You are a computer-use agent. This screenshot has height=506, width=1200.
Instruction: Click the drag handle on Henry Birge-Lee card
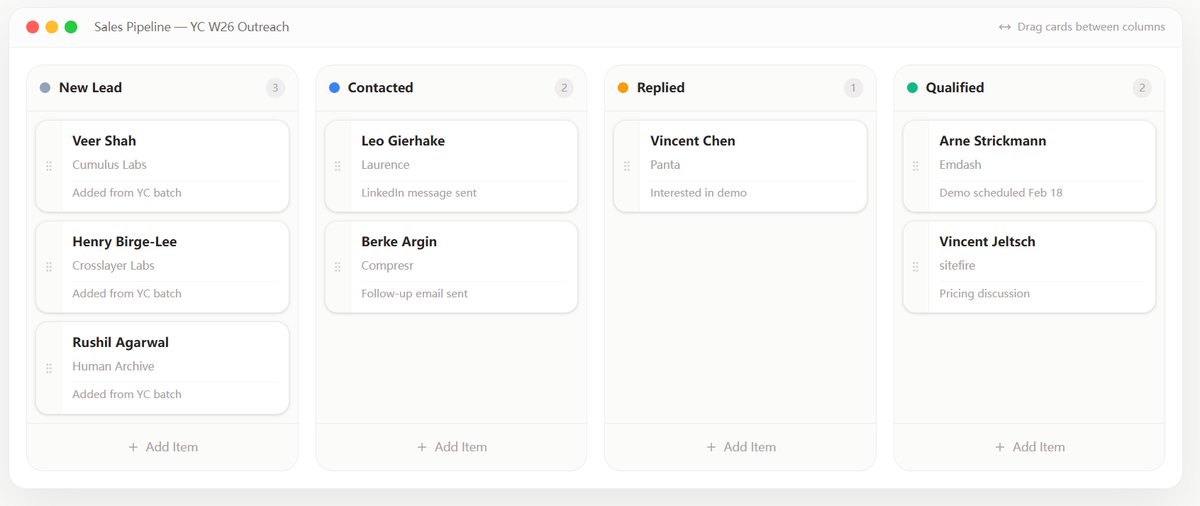tap(49, 267)
